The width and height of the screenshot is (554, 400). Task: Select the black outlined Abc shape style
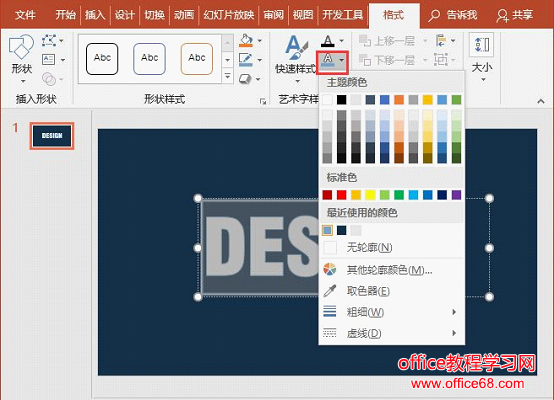point(102,59)
